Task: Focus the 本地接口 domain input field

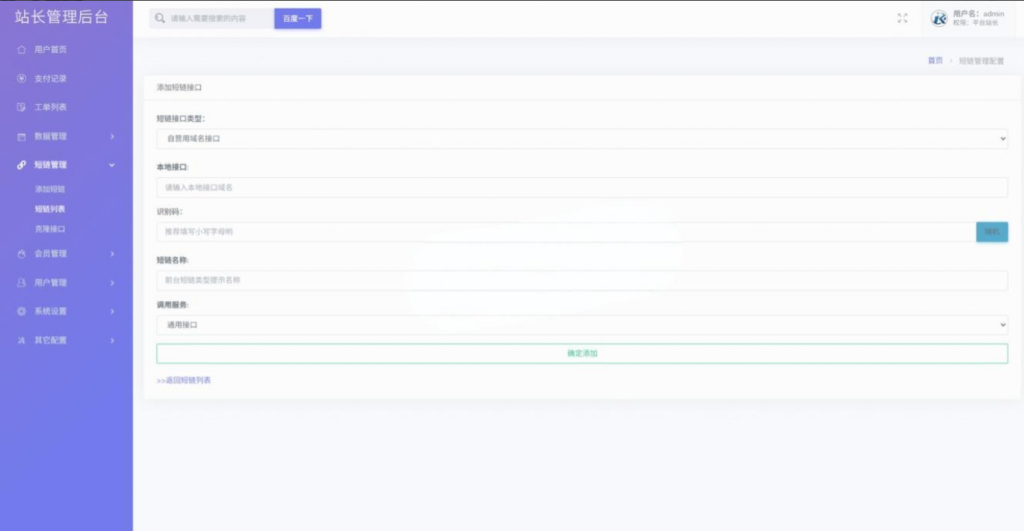Action: [581, 187]
